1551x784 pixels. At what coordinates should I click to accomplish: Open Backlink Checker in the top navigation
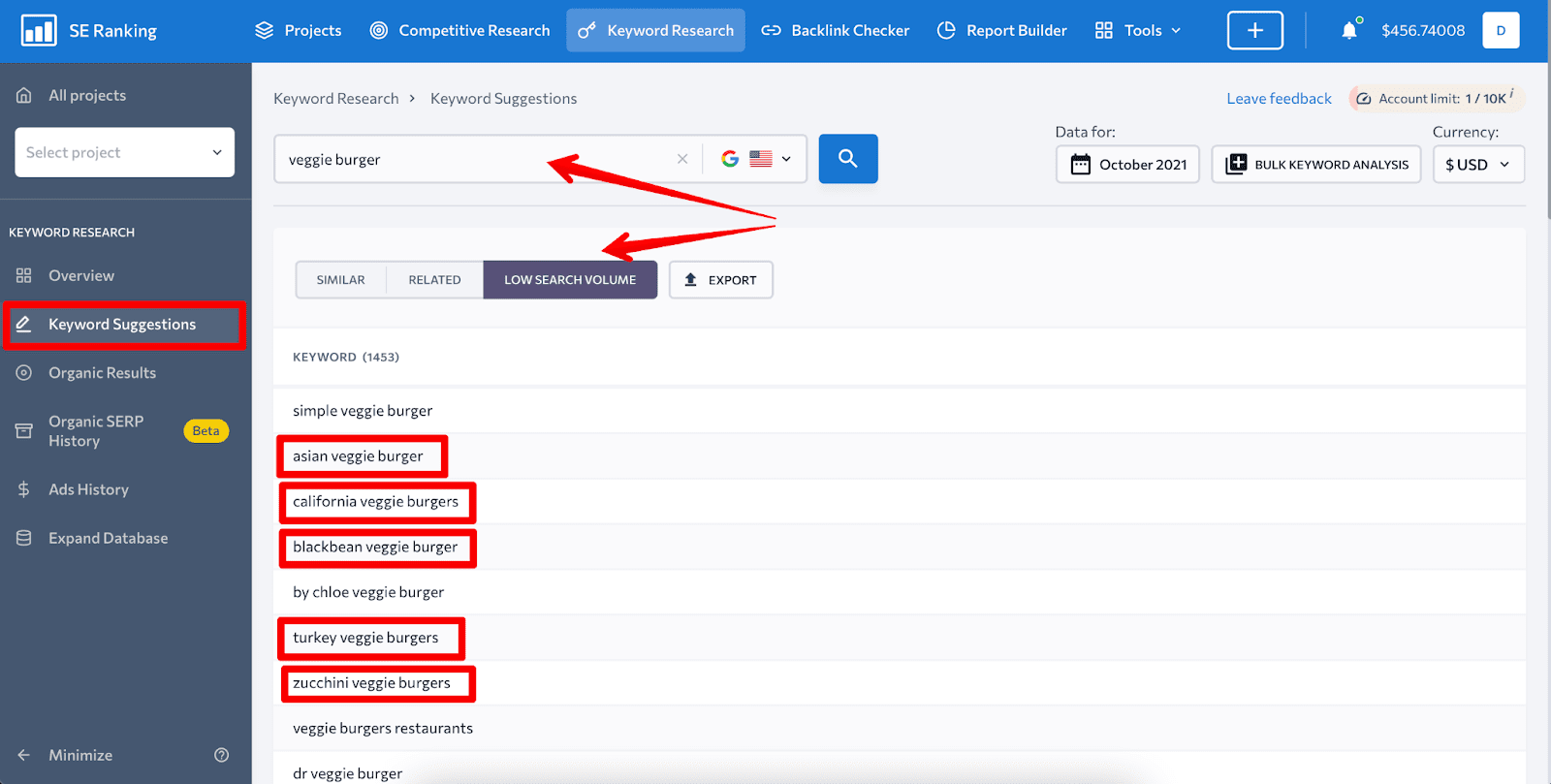pyautogui.click(x=835, y=31)
